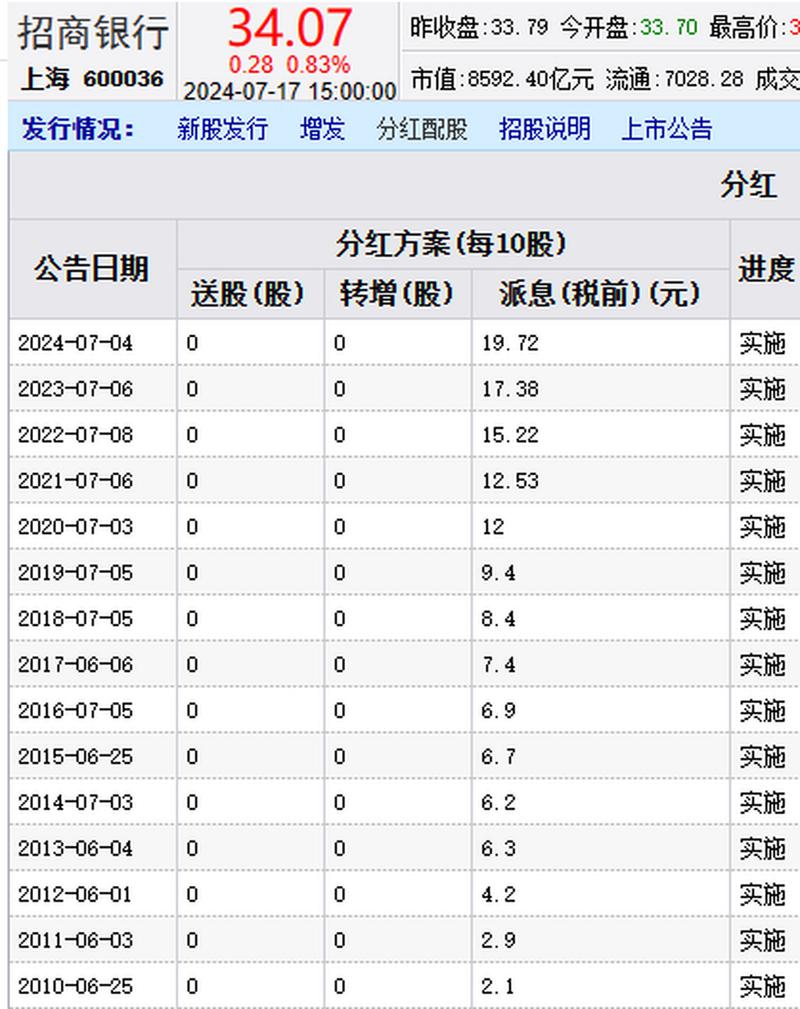The image size is (800, 1009).
Task: Click date cell 2016-07-05
Action: tap(75, 710)
